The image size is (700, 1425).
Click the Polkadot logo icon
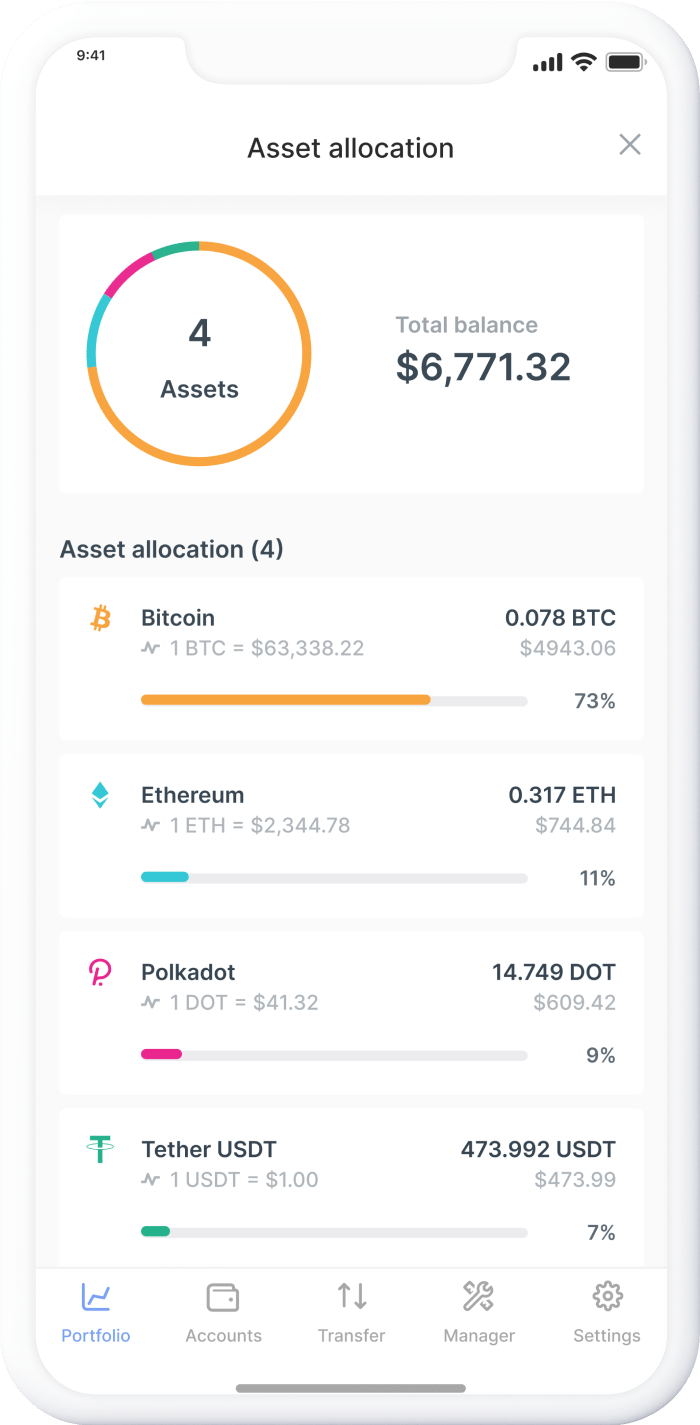100,973
